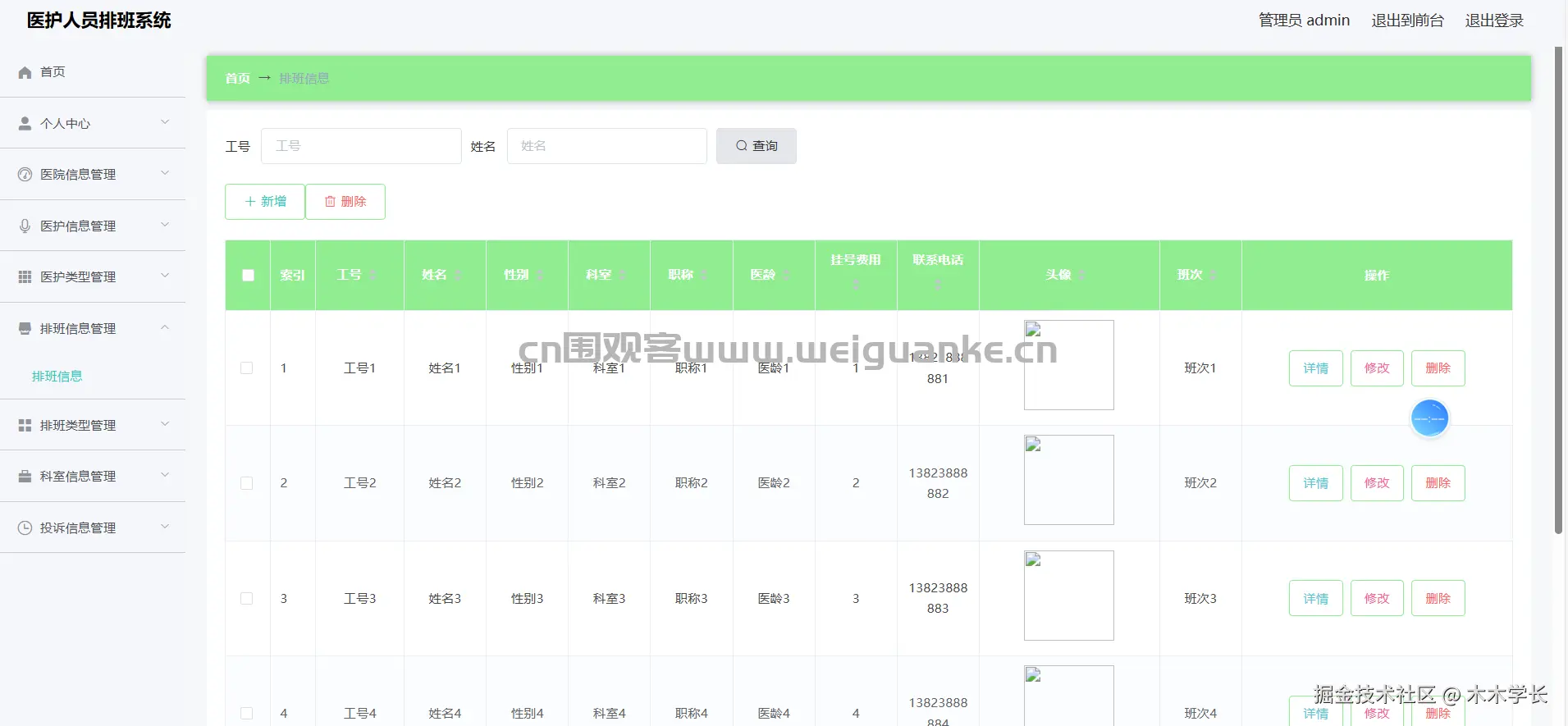Image resolution: width=1568 pixels, height=726 pixels.
Task: Sort by 职称 column arrows
Action: click(x=704, y=275)
